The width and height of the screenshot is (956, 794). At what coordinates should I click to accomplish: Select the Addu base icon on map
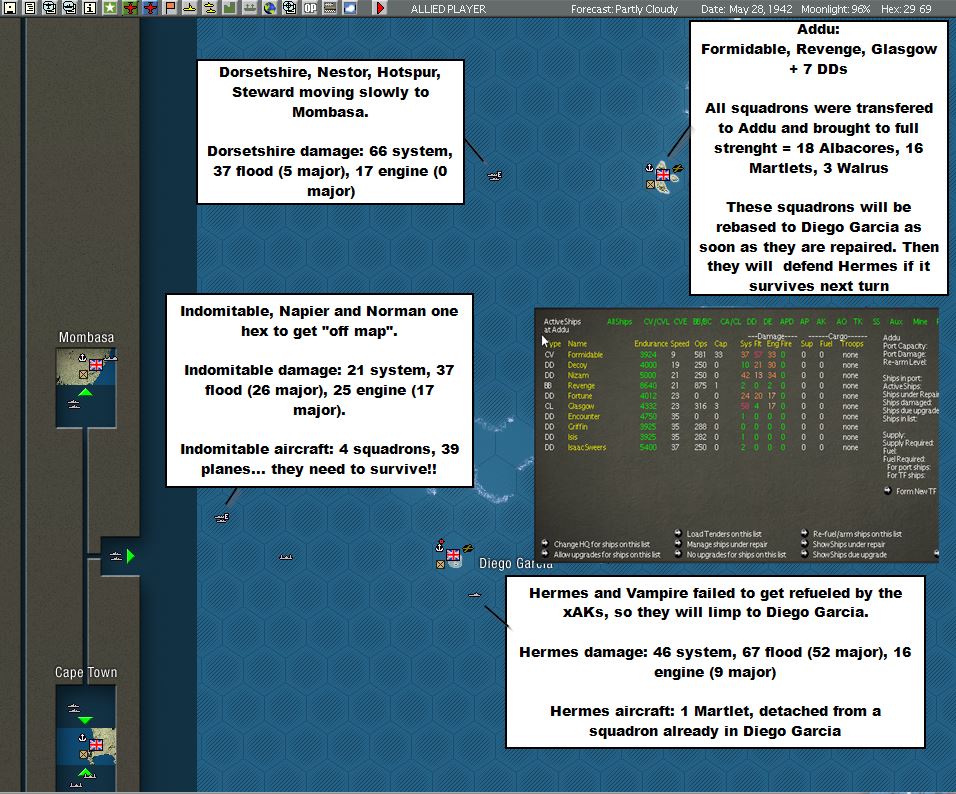pyautogui.click(x=663, y=177)
